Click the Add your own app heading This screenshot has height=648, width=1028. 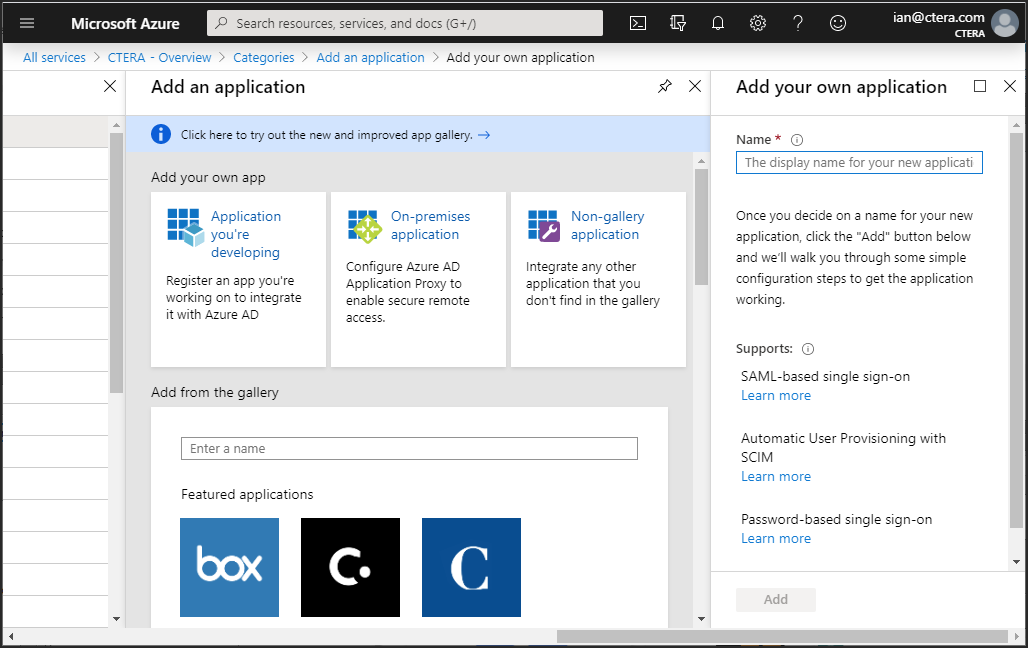(x=208, y=177)
